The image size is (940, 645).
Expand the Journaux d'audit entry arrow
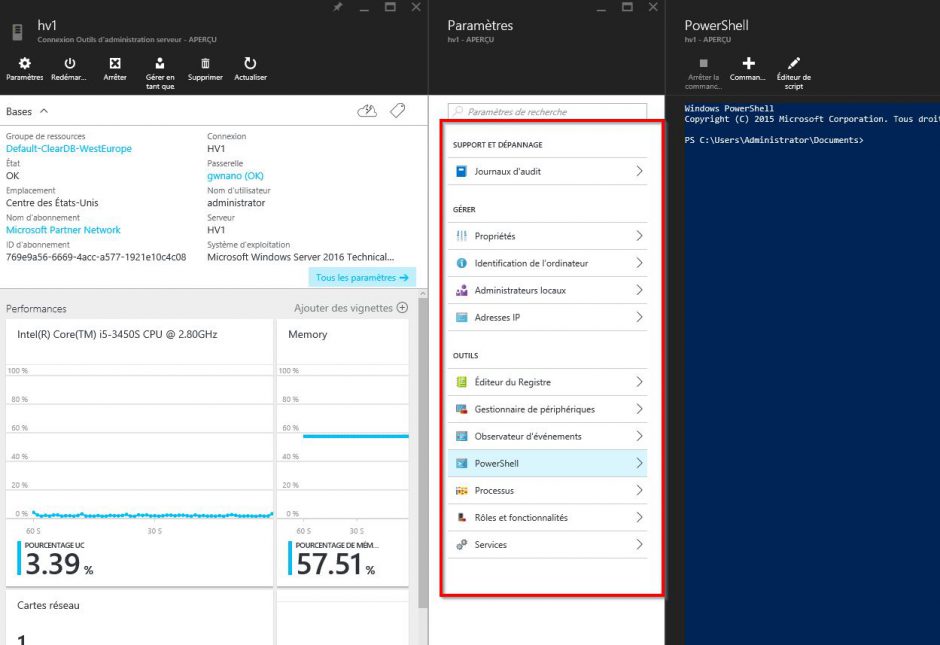[639, 171]
